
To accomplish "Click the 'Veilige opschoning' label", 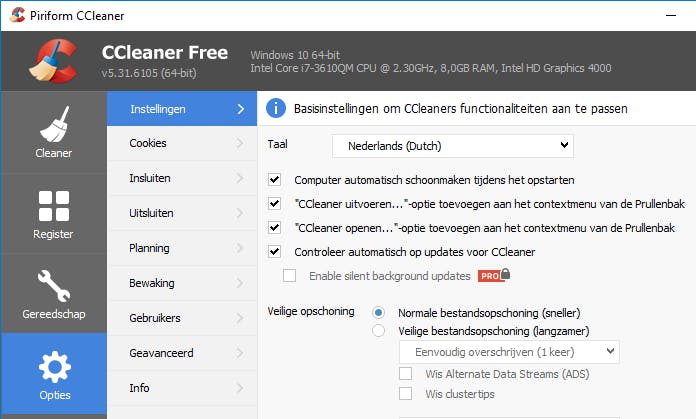I will 311,311.
